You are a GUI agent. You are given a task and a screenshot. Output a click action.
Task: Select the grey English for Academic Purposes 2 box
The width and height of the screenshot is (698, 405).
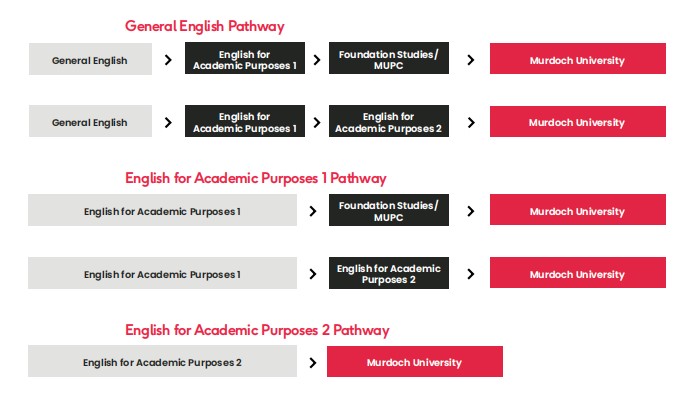tap(162, 362)
